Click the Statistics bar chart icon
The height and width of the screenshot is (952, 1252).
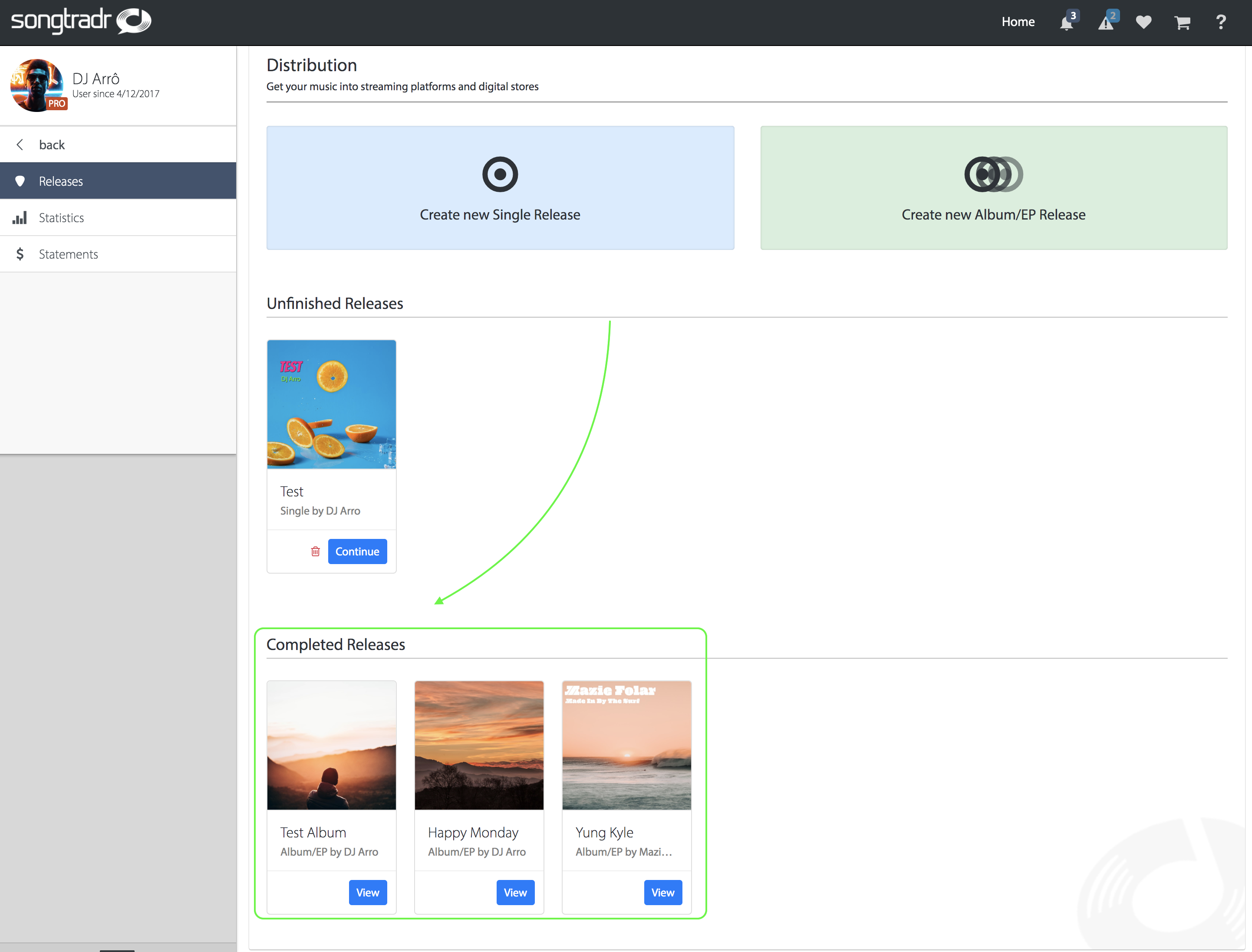click(20, 217)
